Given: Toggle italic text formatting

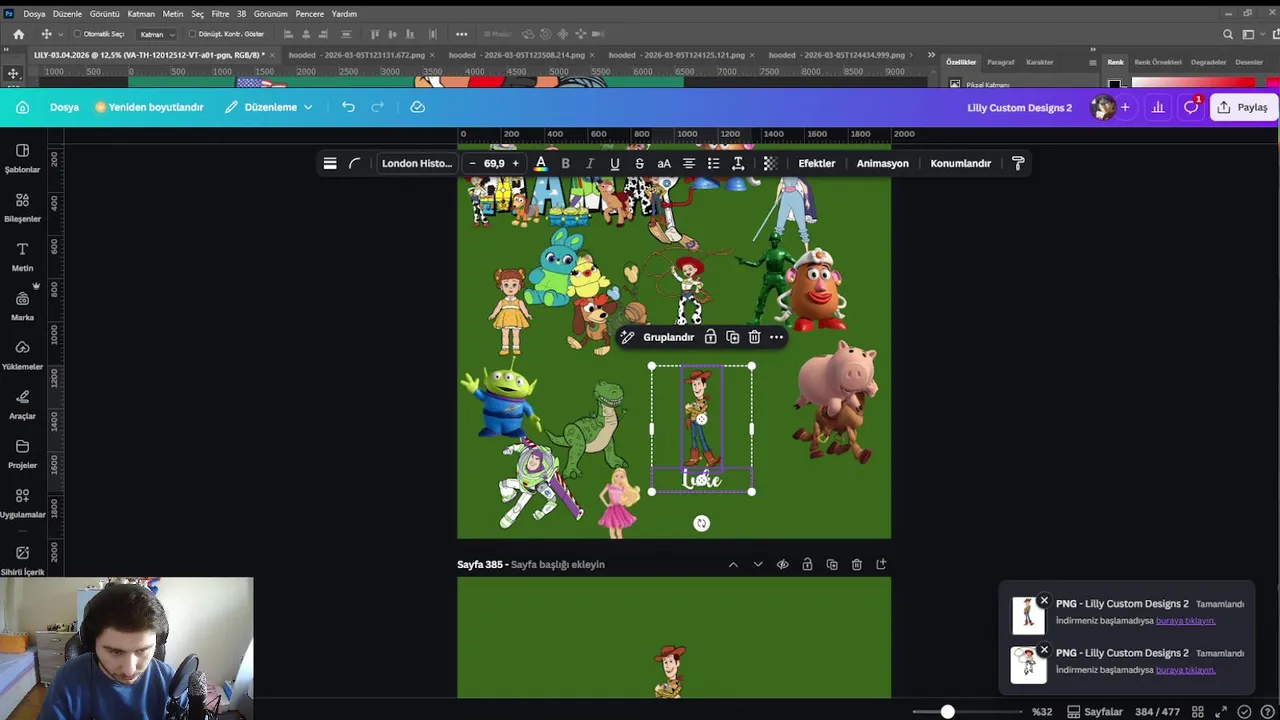Looking at the screenshot, I should tap(590, 163).
